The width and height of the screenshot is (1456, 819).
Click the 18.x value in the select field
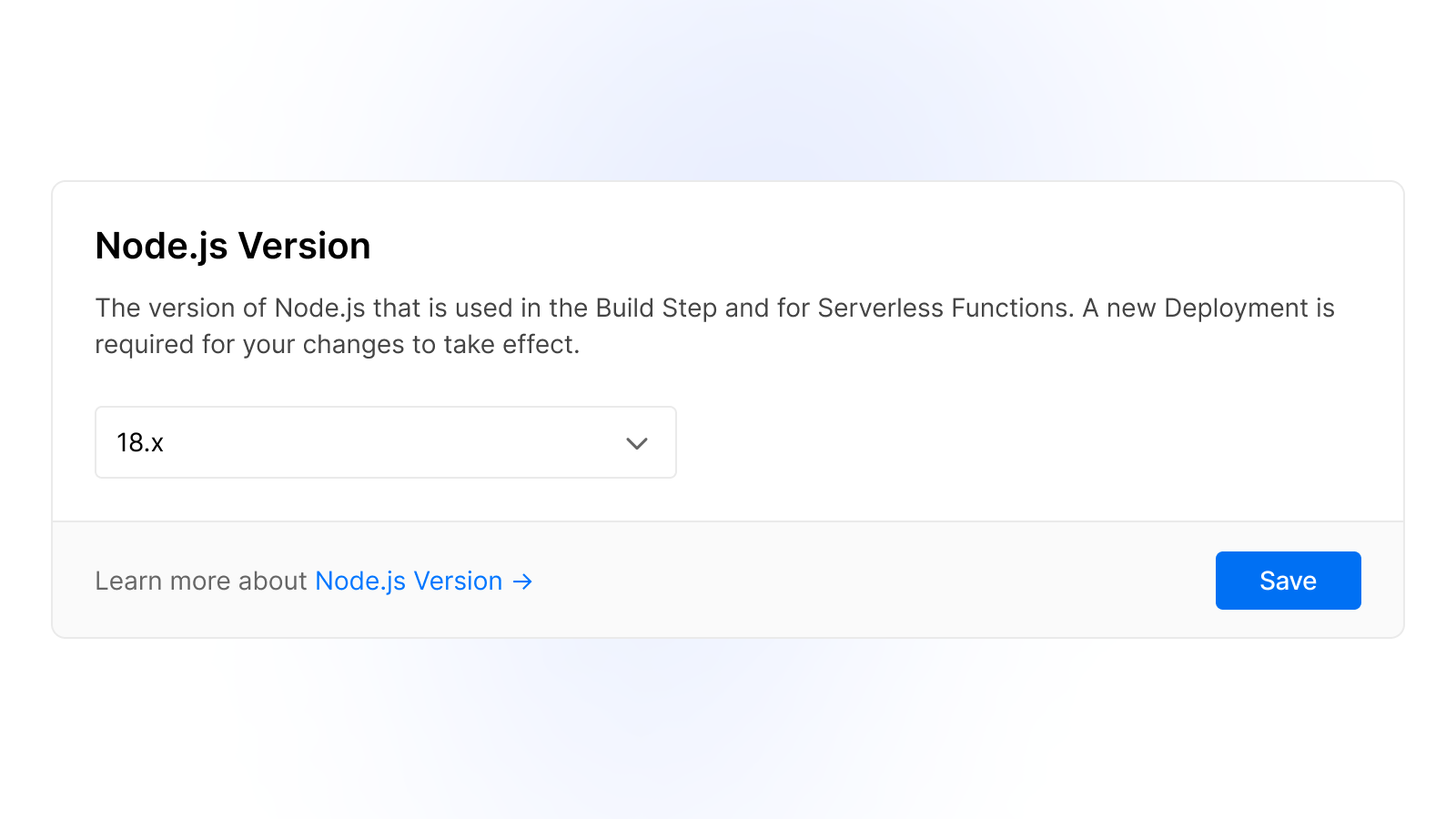[x=138, y=443]
